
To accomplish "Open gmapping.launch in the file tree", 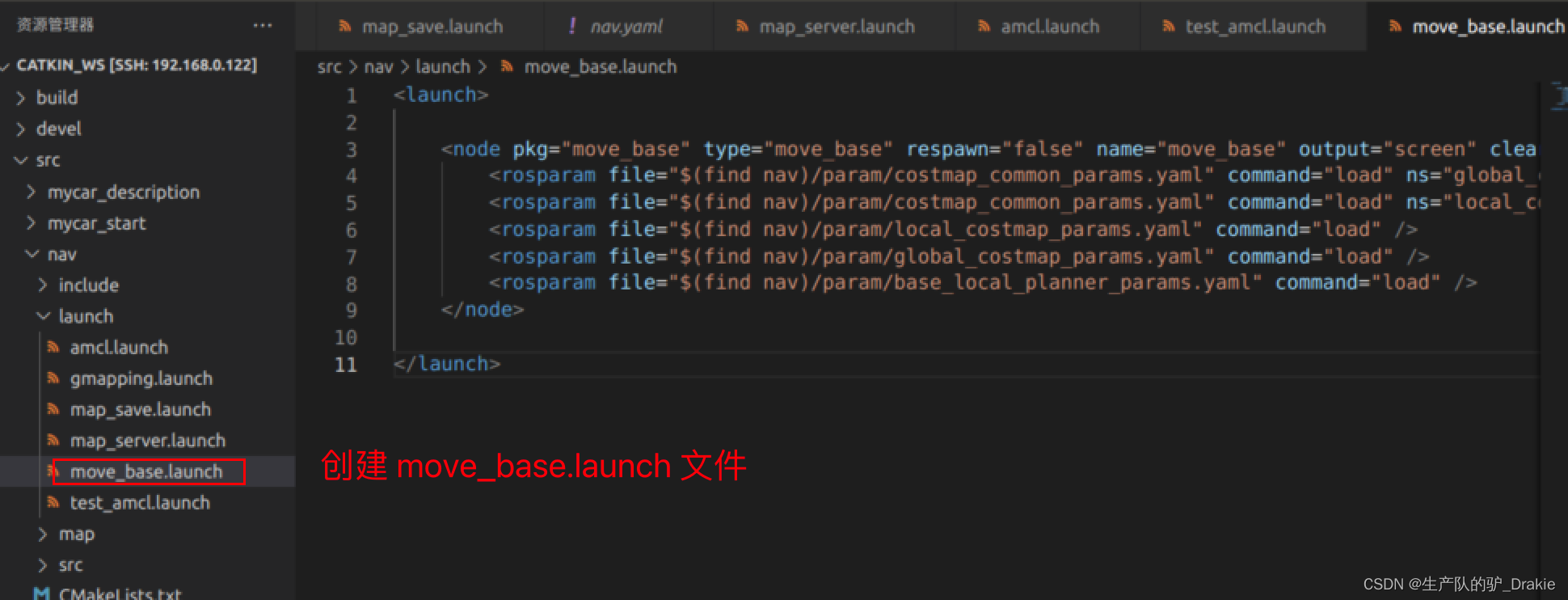I will [x=141, y=378].
